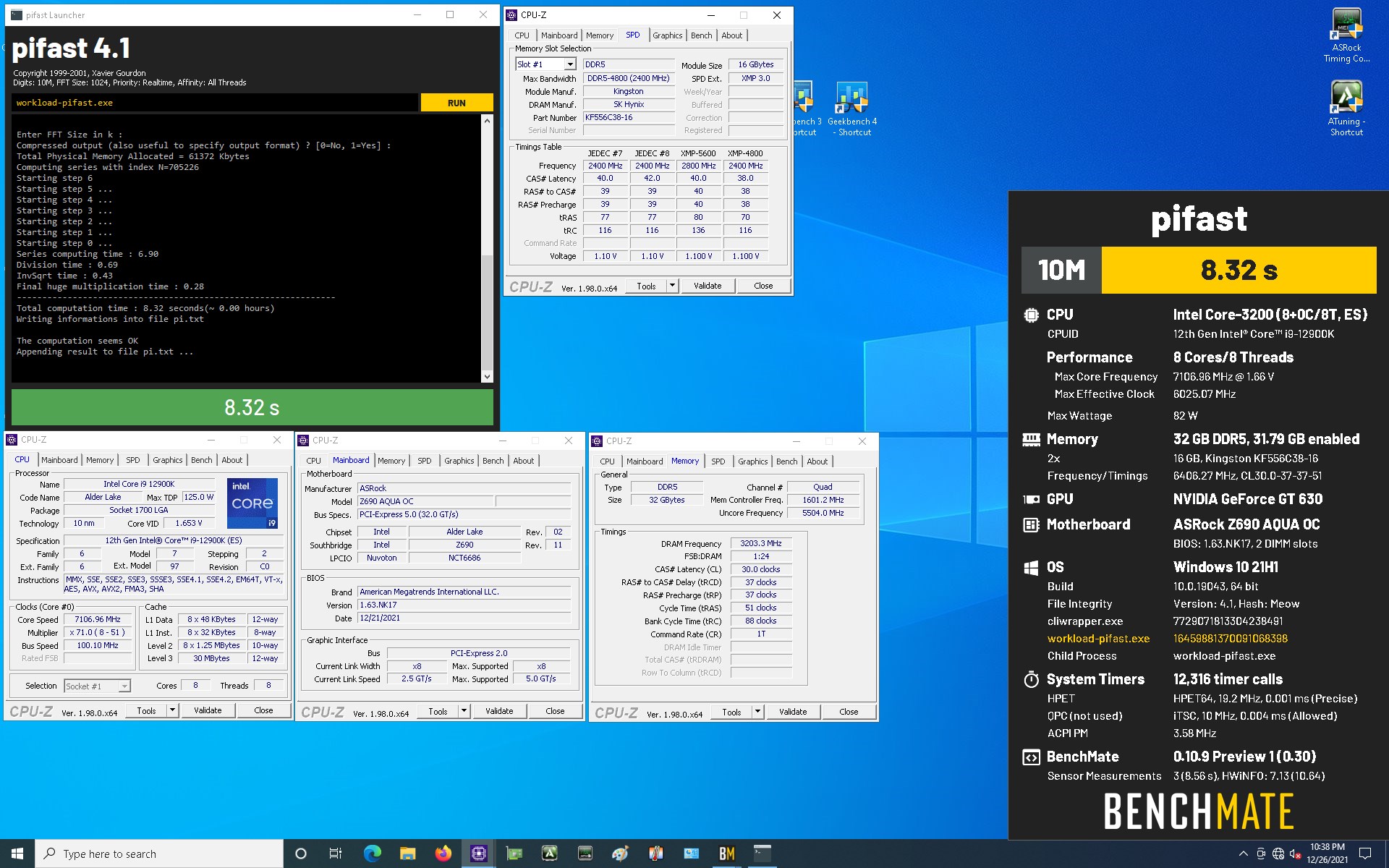
Task: Open the Action Center notifications icon
Action: click(1365, 854)
